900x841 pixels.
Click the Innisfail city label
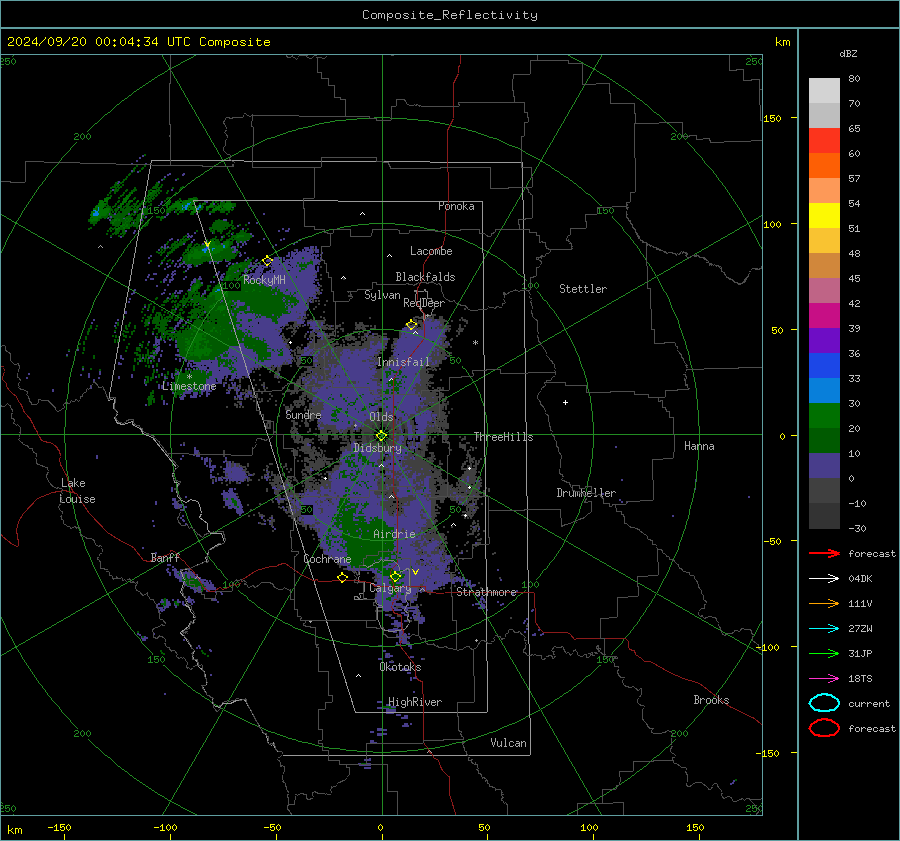pos(404,362)
